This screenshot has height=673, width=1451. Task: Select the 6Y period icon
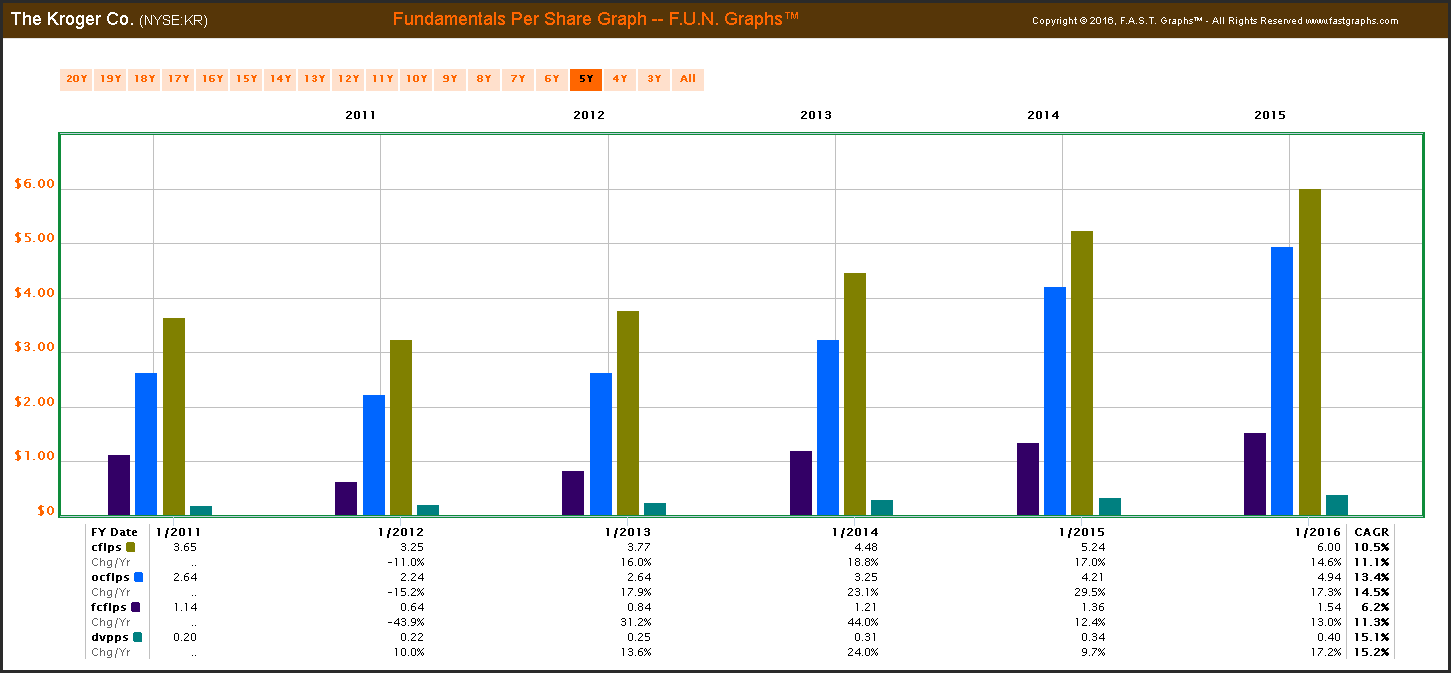pyautogui.click(x=551, y=79)
